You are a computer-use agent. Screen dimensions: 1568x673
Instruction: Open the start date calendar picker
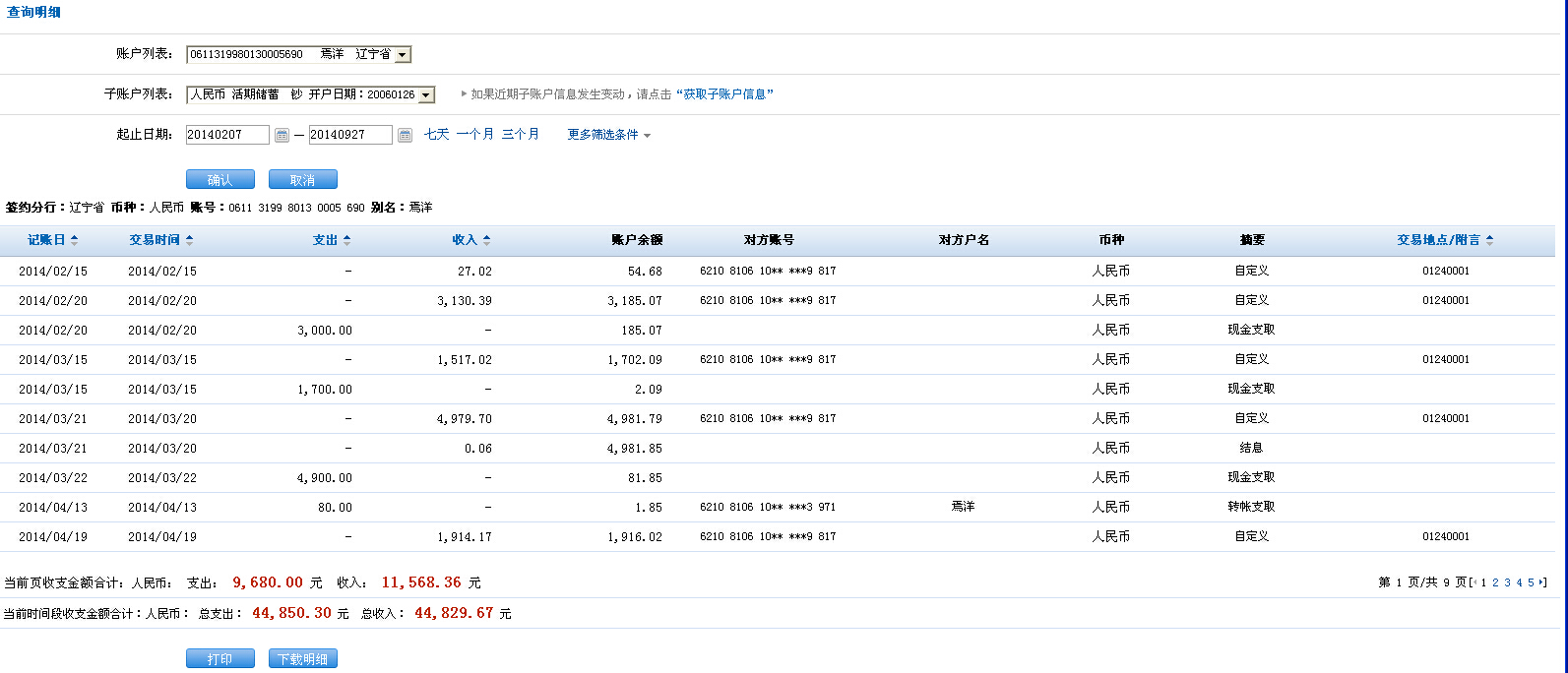pos(282,135)
